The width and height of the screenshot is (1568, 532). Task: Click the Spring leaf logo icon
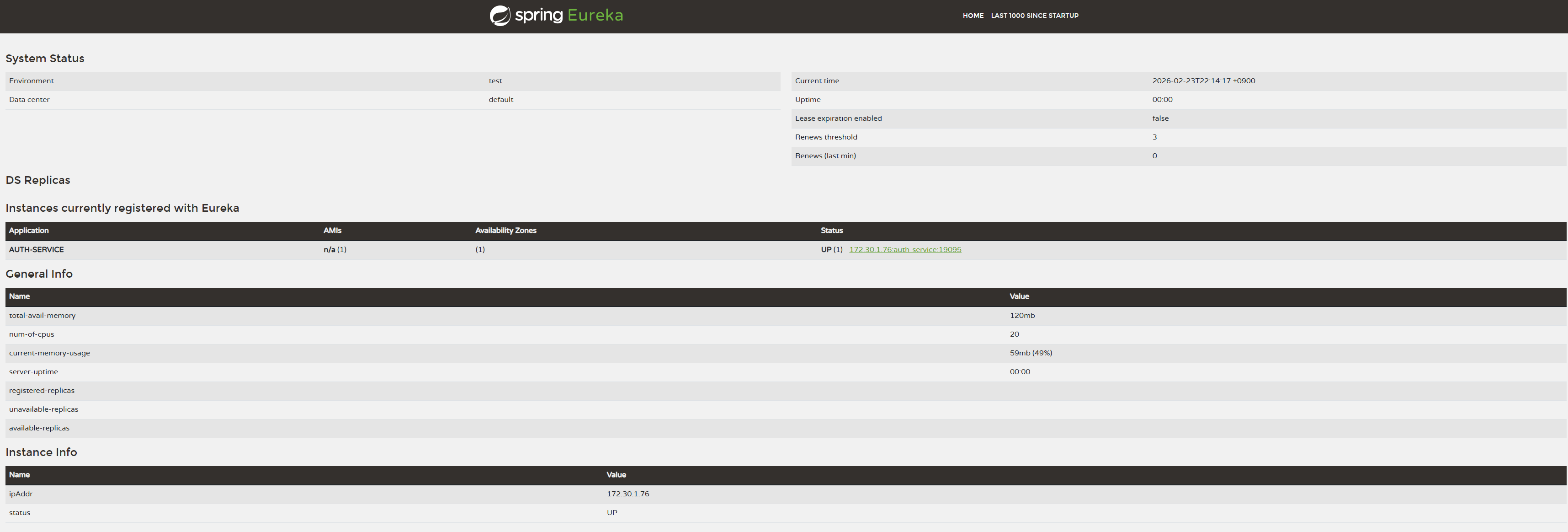coord(500,16)
